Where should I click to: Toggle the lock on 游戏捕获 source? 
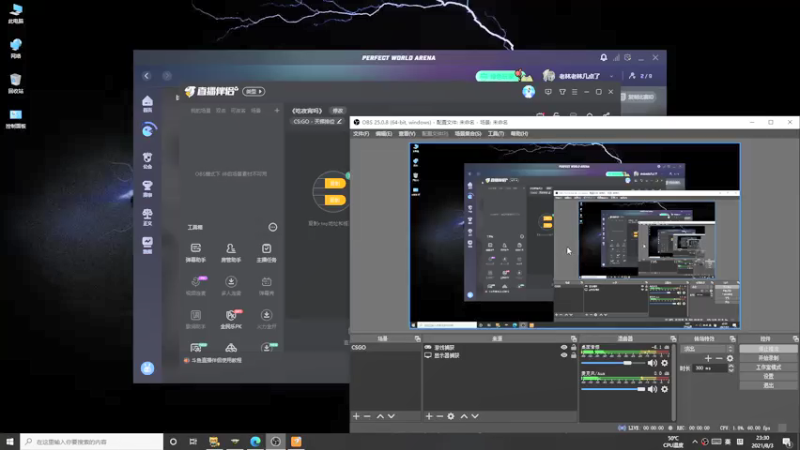tap(573, 347)
